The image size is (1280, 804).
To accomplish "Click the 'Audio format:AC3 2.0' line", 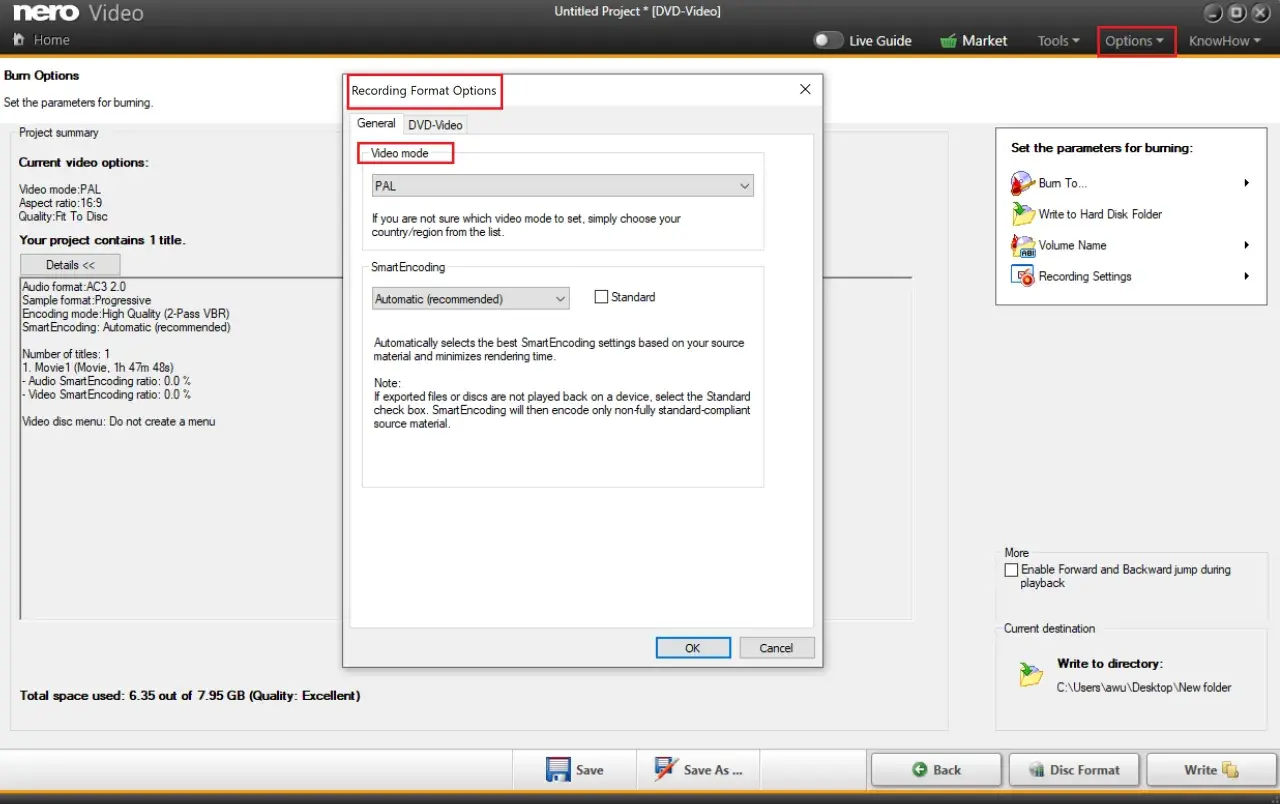I will click(76, 286).
